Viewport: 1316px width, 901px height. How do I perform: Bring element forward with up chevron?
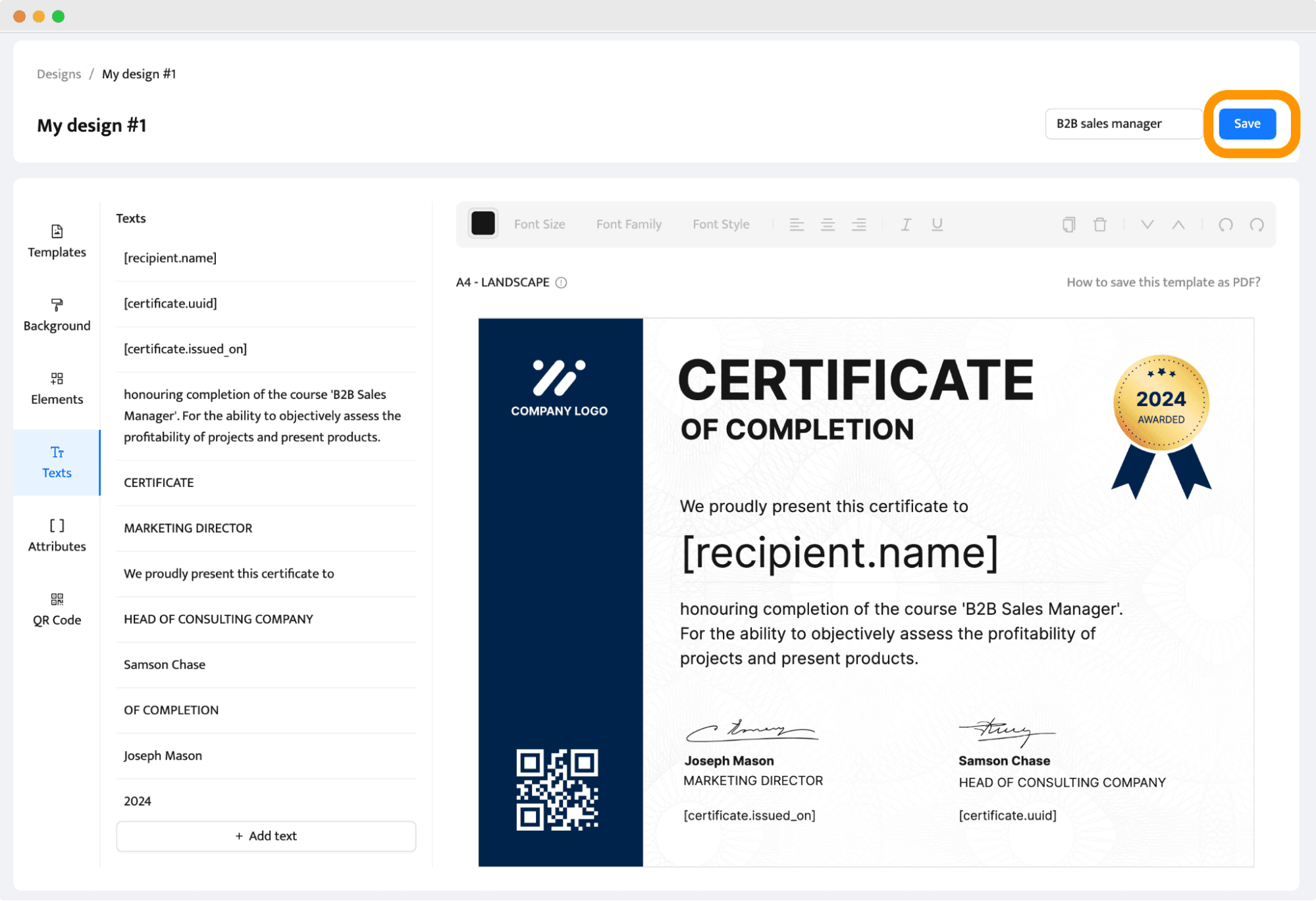1178,224
